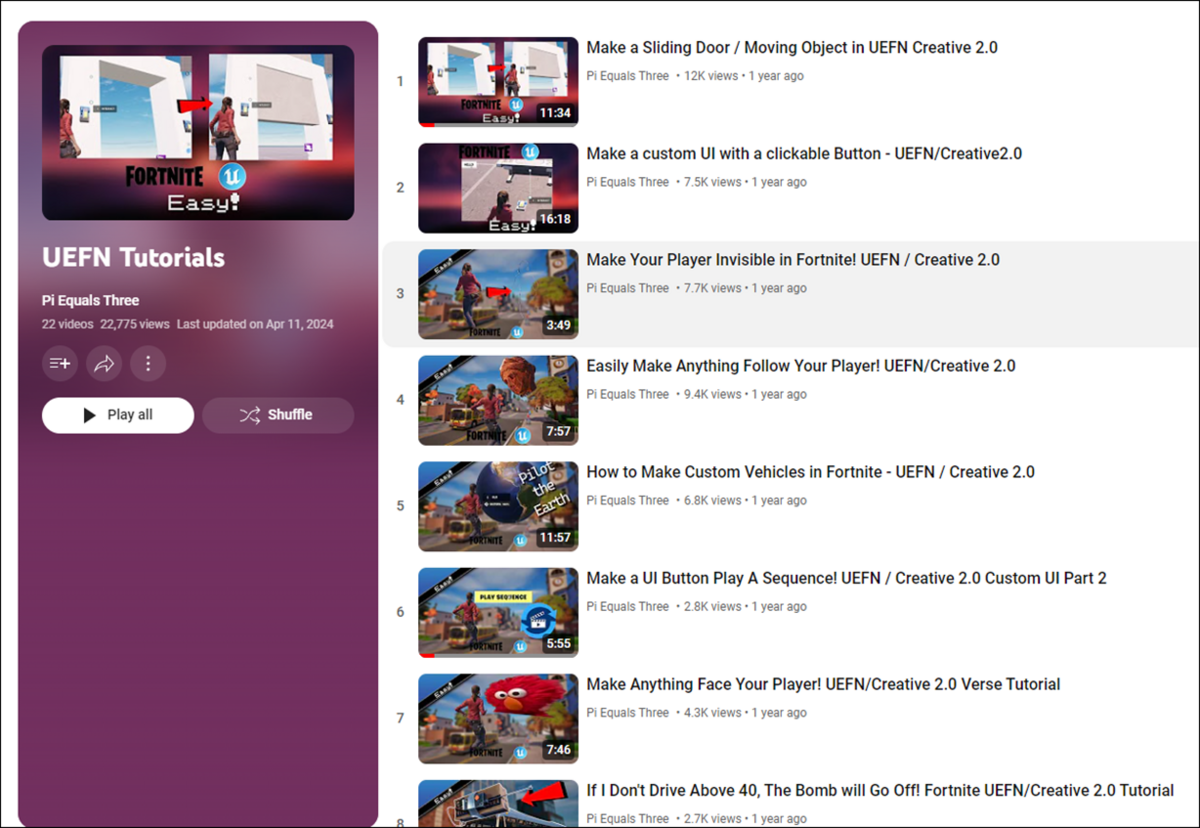Viewport: 1200px width, 828px height.
Task: Click the Play all button
Action: pos(118,415)
